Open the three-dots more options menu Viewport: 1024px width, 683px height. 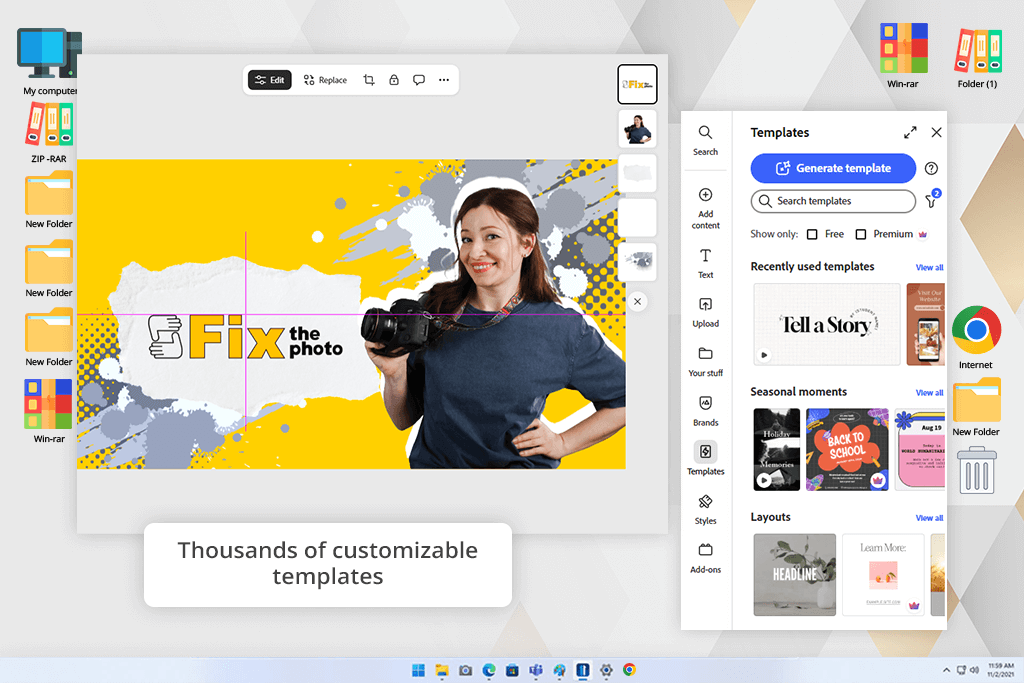click(x=444, y=80)
